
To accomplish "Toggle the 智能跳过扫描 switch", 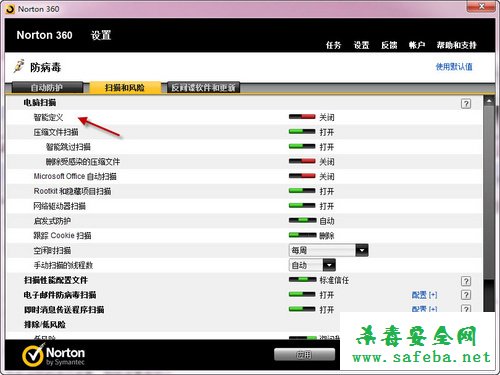I will pyautogui.click(x=302, y=146).
